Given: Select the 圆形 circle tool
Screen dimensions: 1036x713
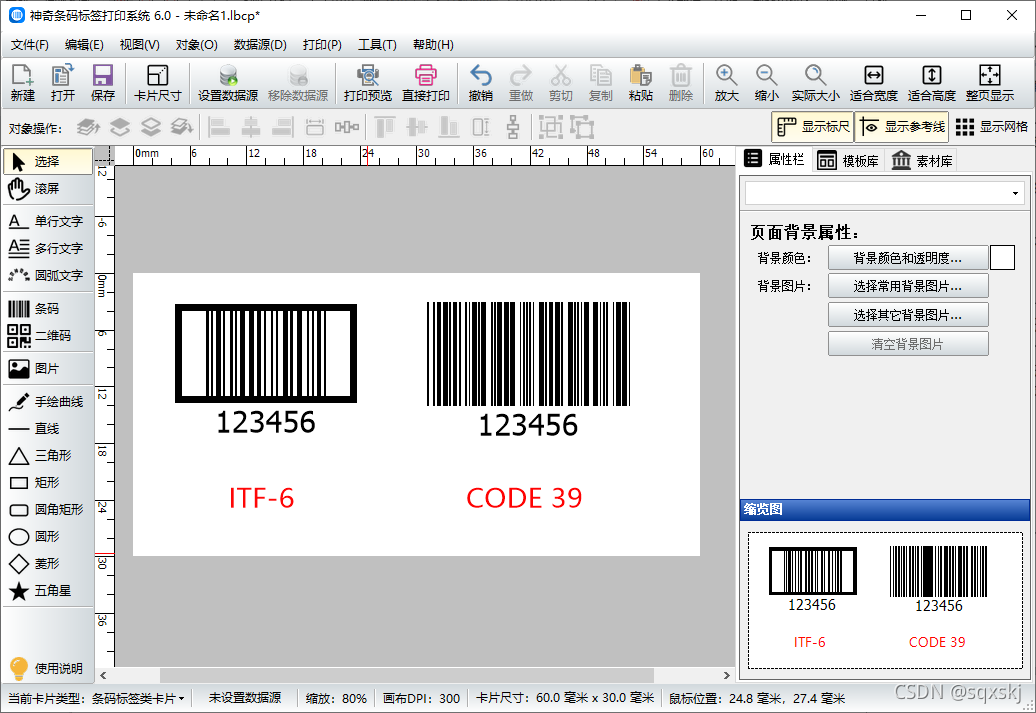Looking at the screenshot, I should [48, 537].
